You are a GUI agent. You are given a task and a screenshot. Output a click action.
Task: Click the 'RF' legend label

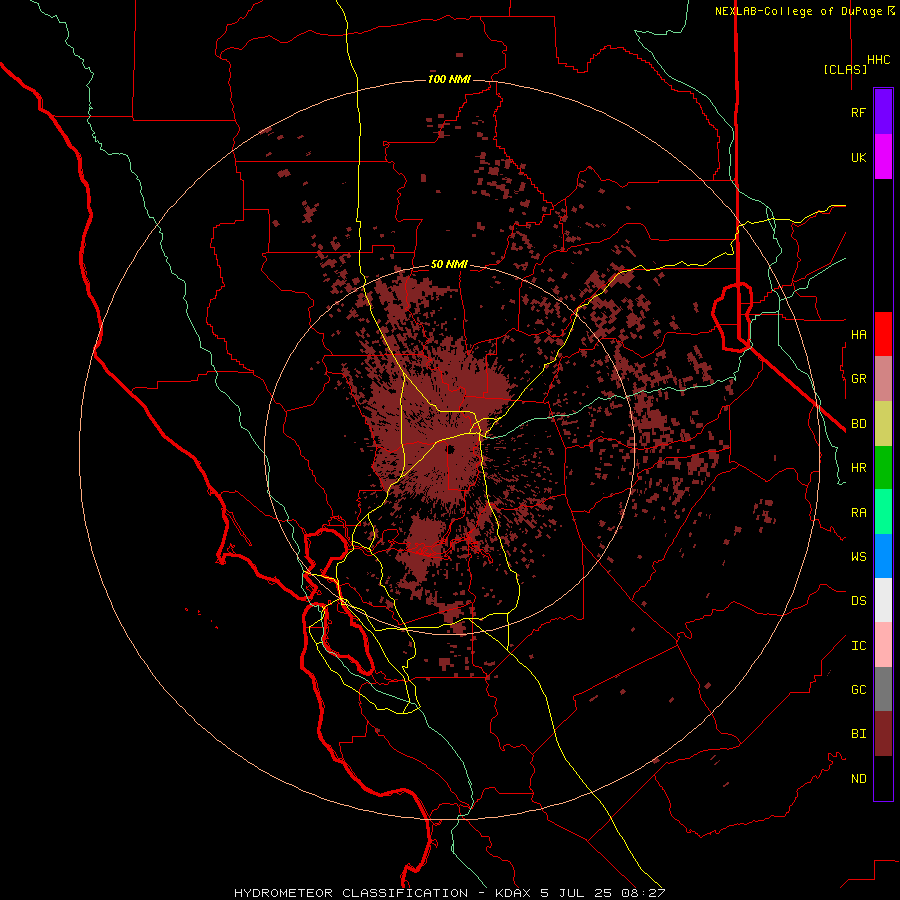pos(858,112)
